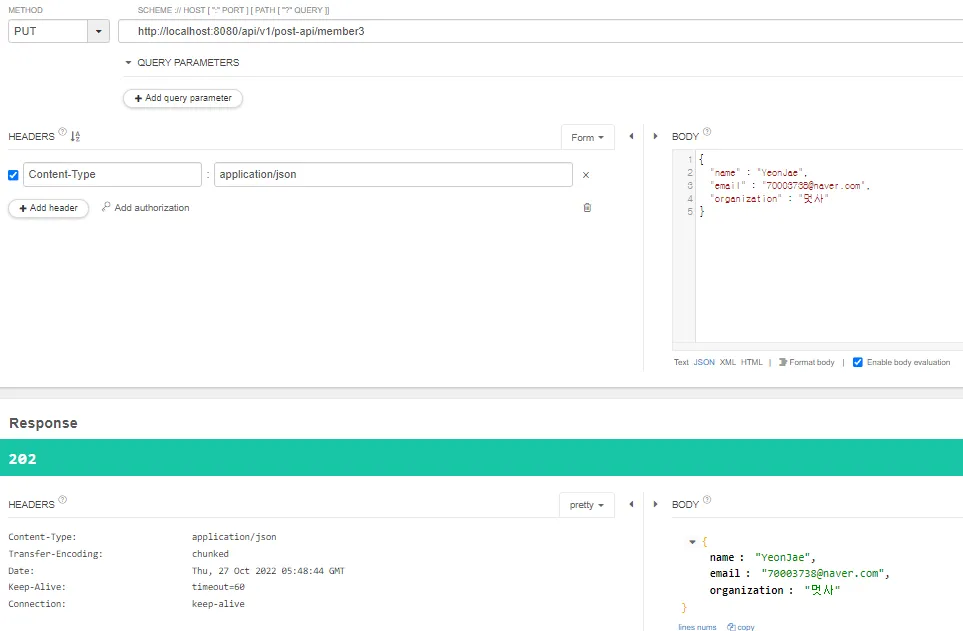Image resolution: width=963 pixels, height=631 pixels.
Task: Open the pretty view dropdown in response
Action: click(x=587, y=505)
